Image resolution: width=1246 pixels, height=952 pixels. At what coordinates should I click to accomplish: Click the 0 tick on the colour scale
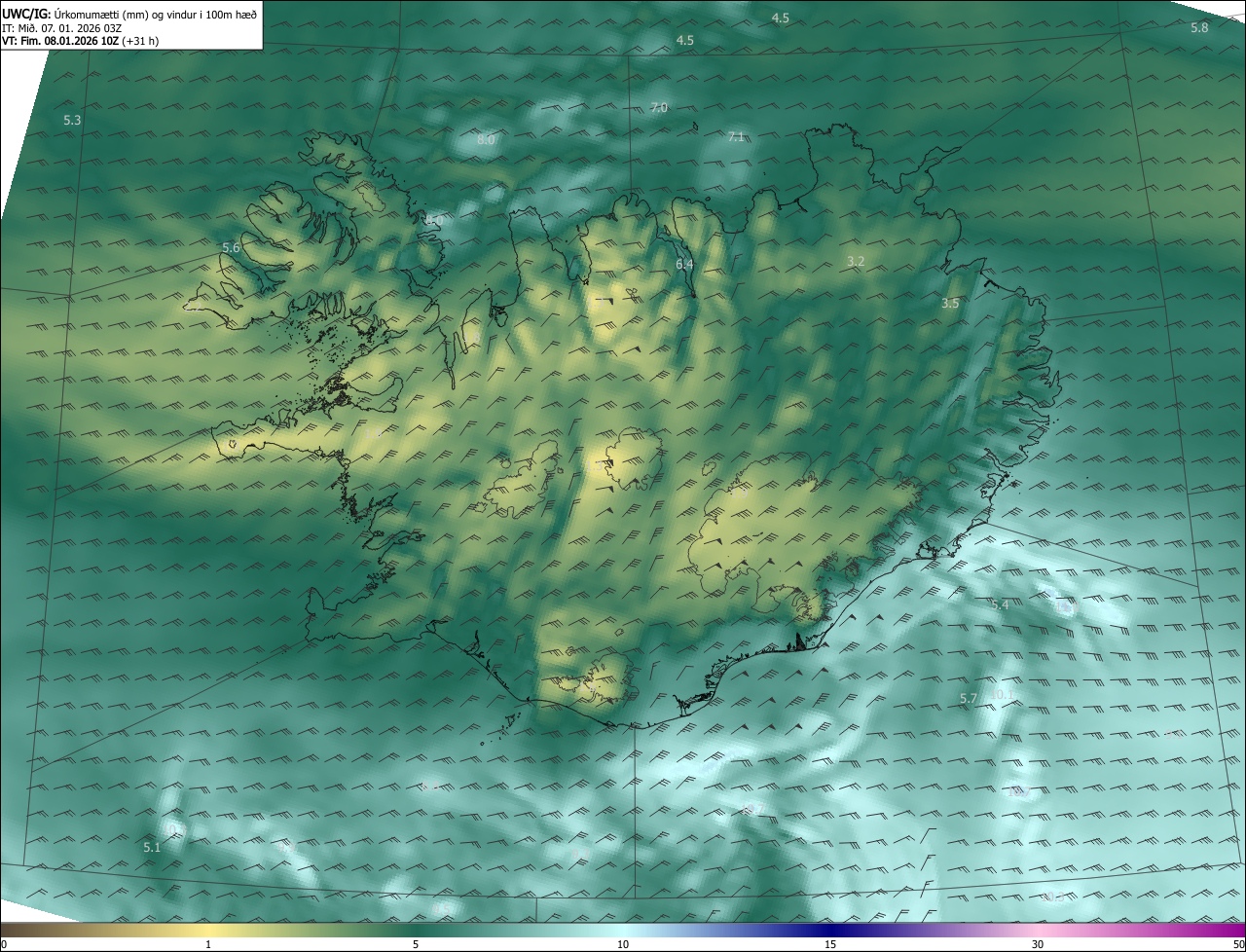click(x=4, y=944)
